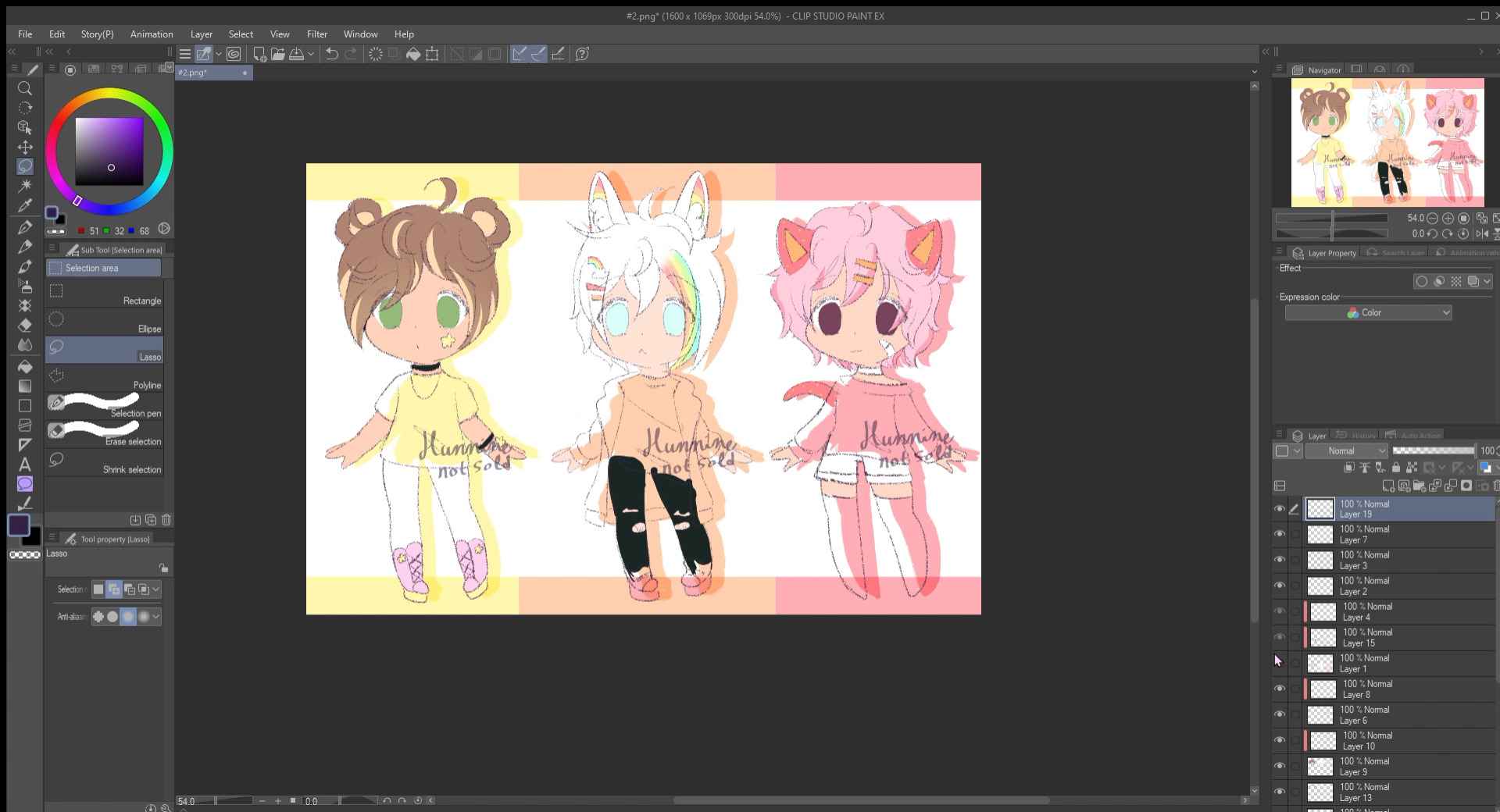Select the Eyedropper tool
The image size is (1500, 812).
pyautogui.click(x=25, y=205)
